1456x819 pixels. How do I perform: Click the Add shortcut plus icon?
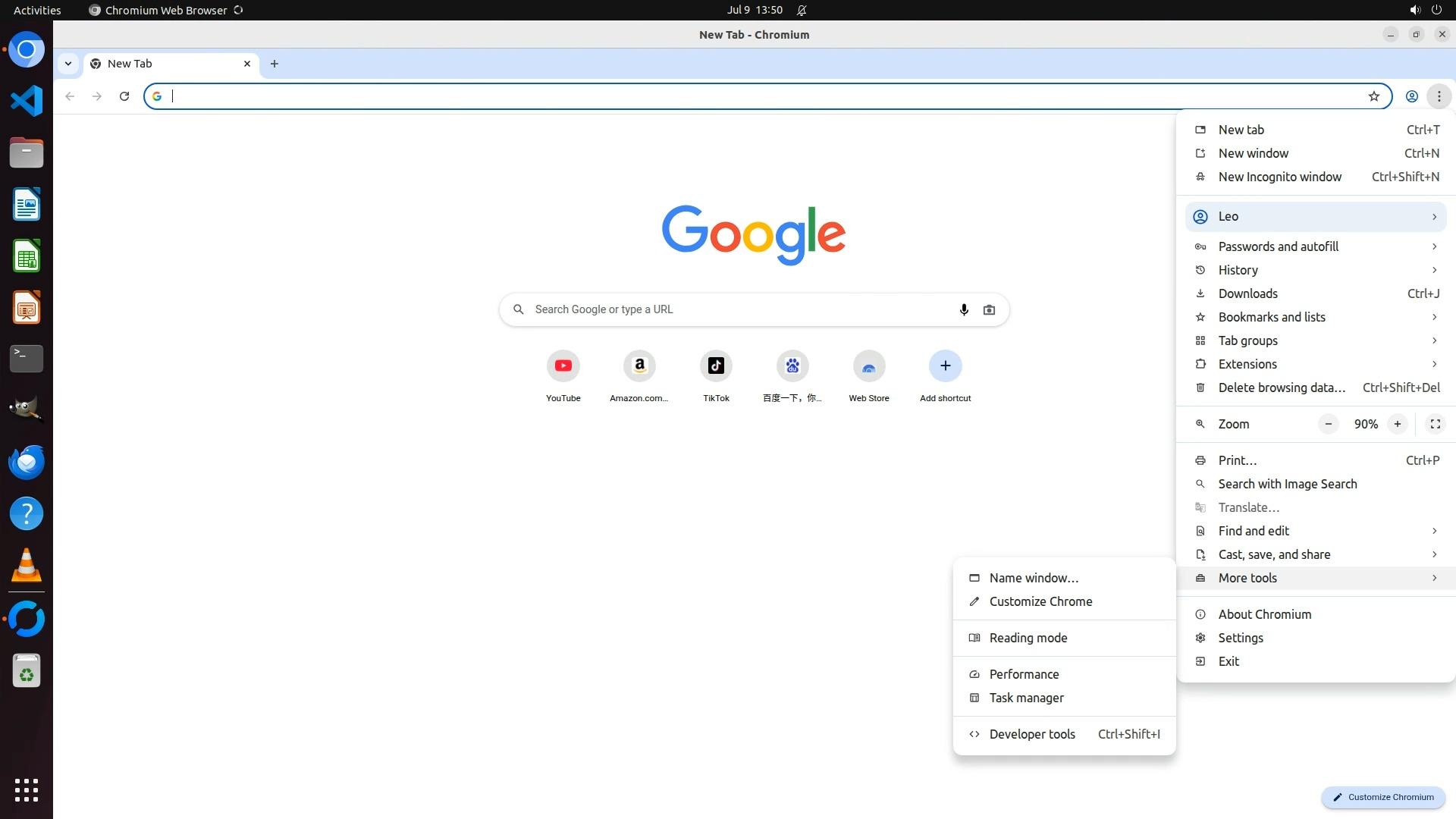945,366
